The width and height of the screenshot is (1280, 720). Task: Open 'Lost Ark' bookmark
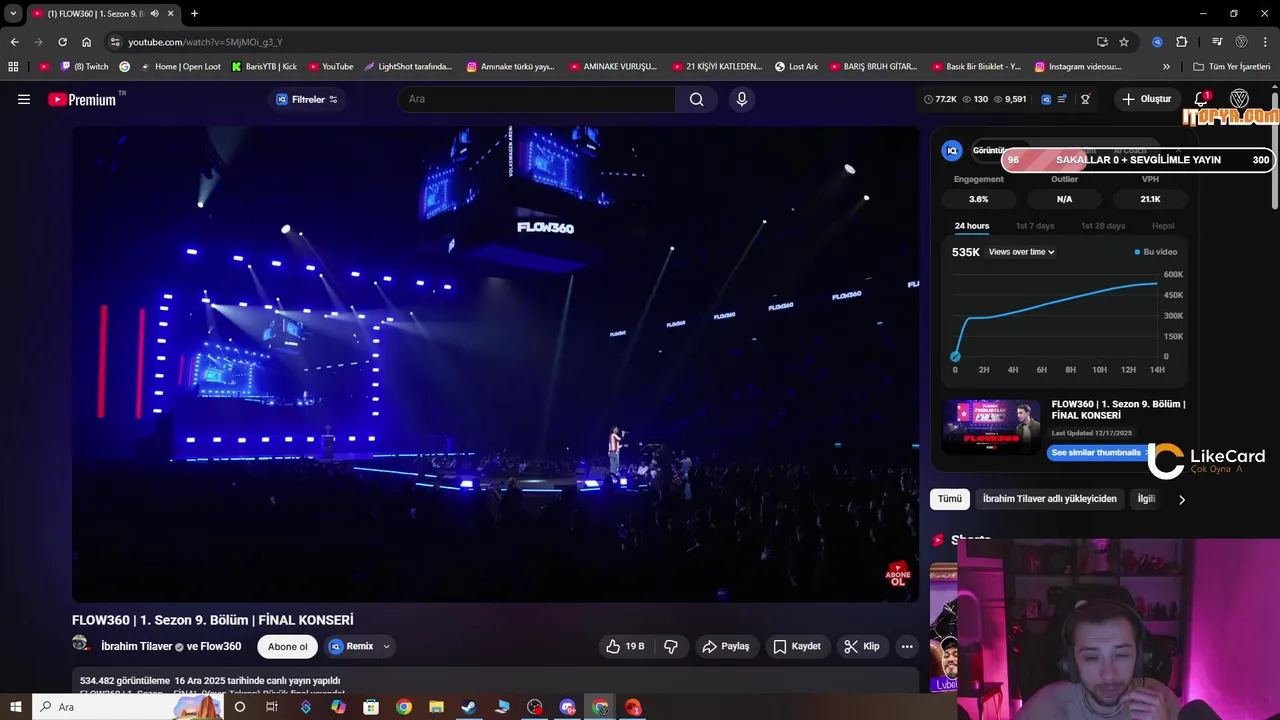click(x=796, y=67)
